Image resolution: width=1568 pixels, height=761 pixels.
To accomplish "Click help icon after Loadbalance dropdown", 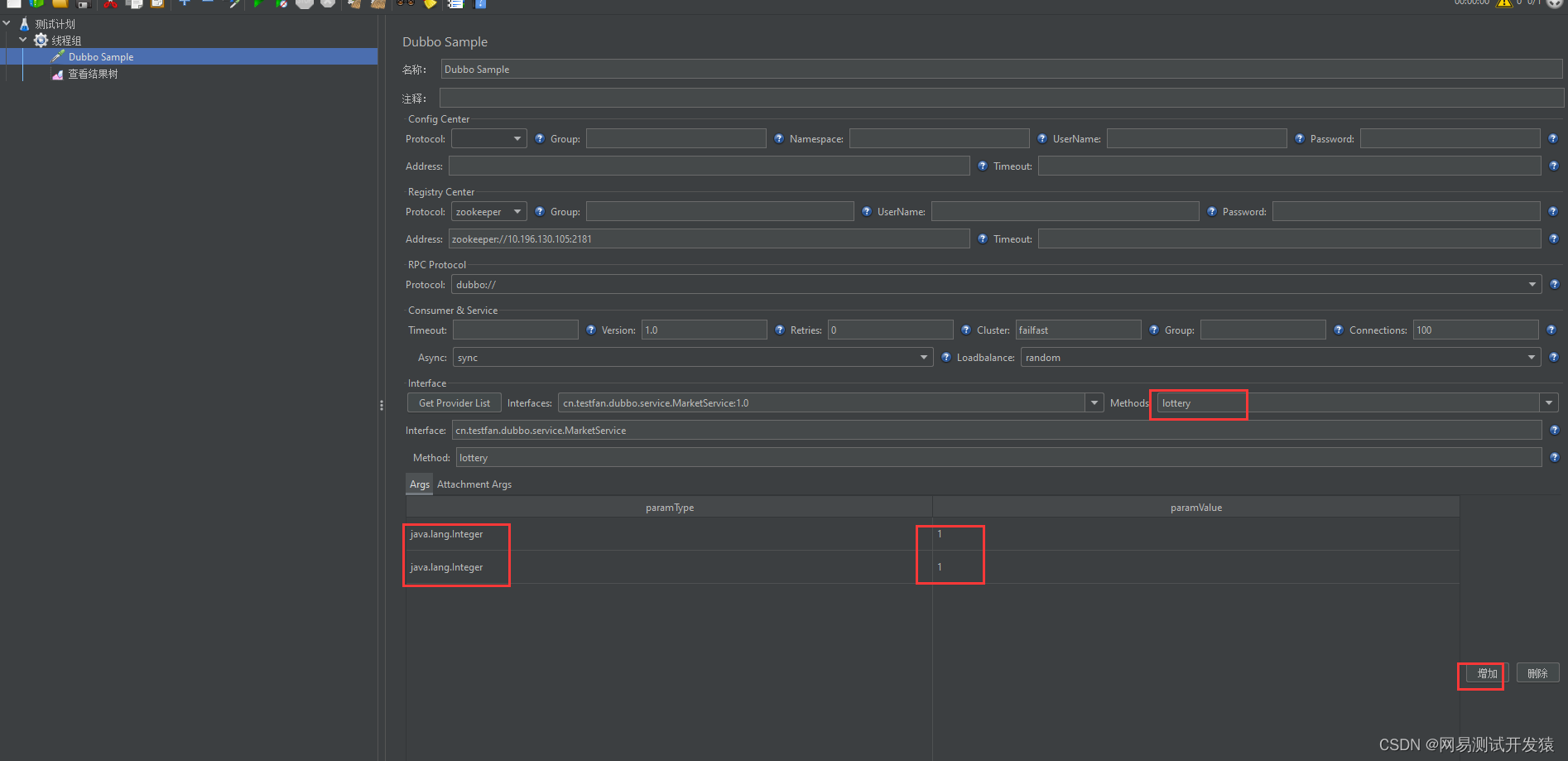I will pos(1554,358).
